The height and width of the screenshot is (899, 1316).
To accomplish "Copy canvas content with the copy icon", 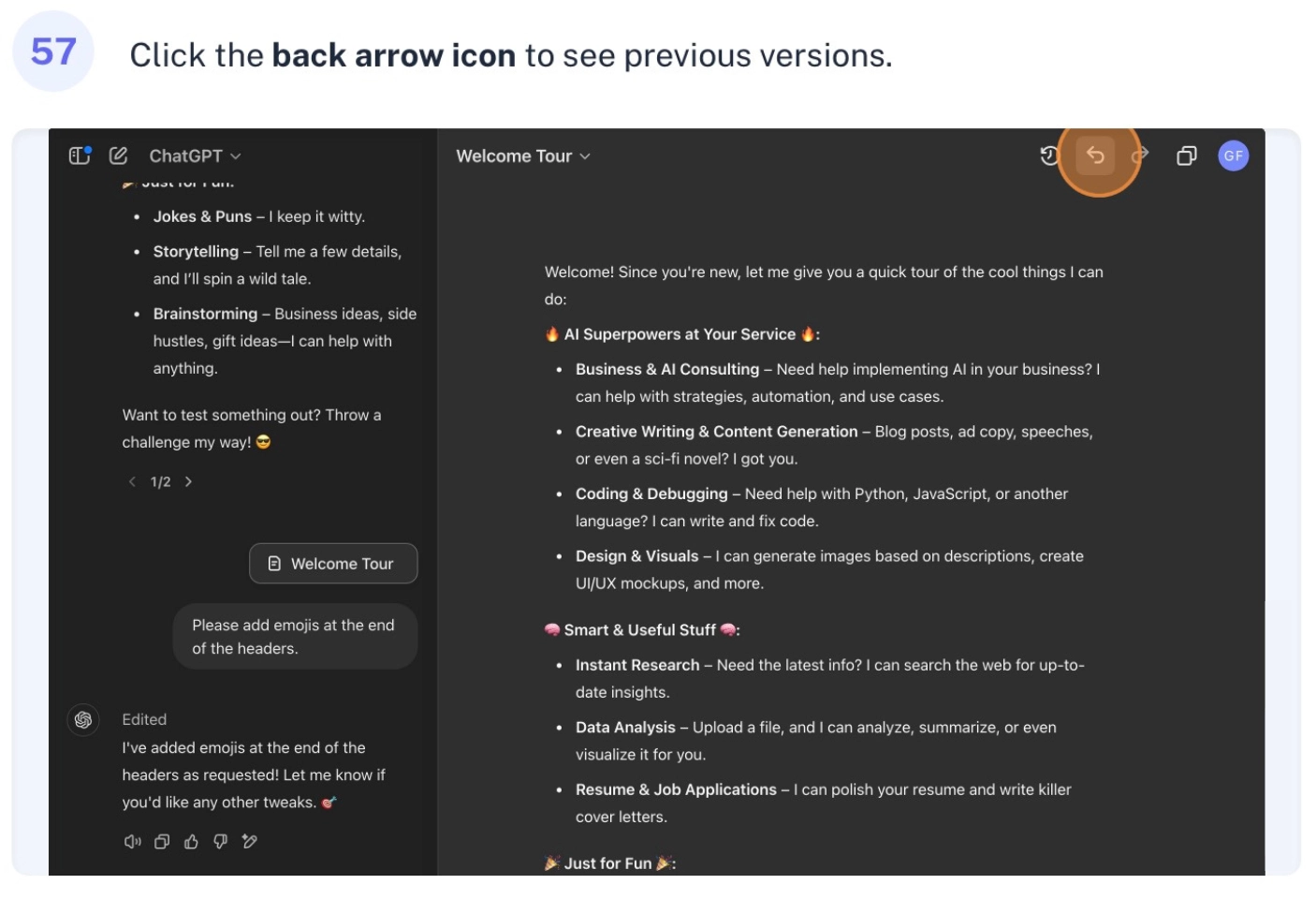I will 1186,155.
